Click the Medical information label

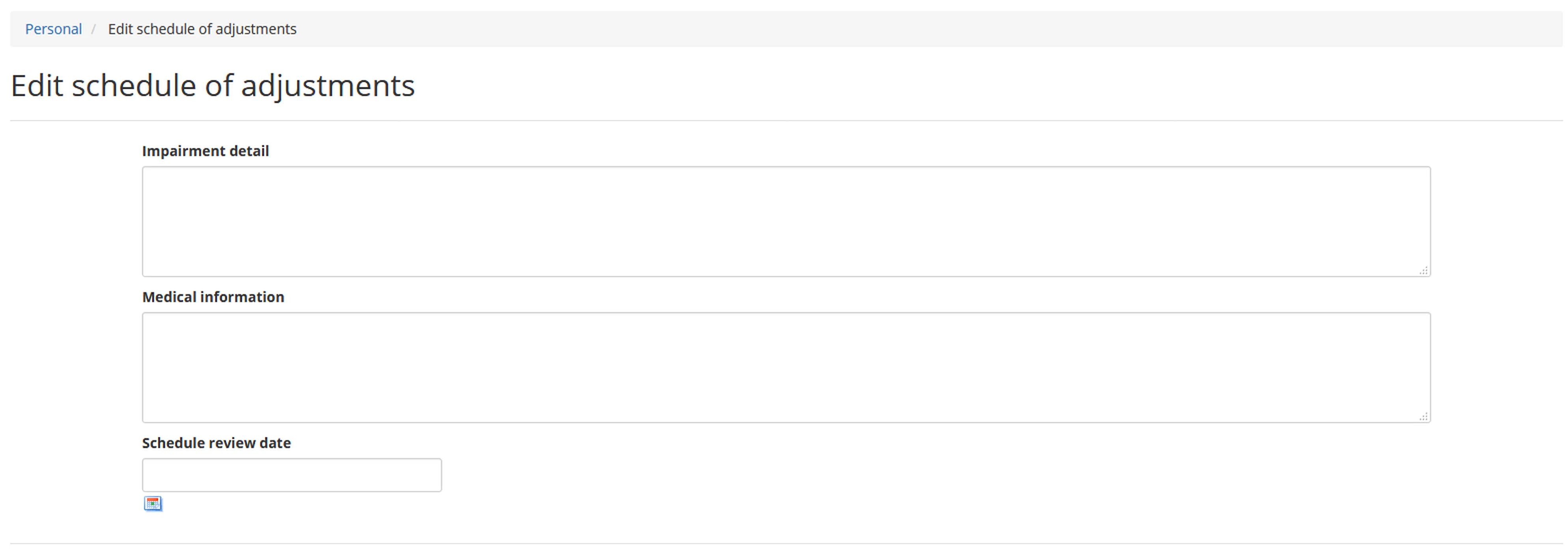point(213,297)
